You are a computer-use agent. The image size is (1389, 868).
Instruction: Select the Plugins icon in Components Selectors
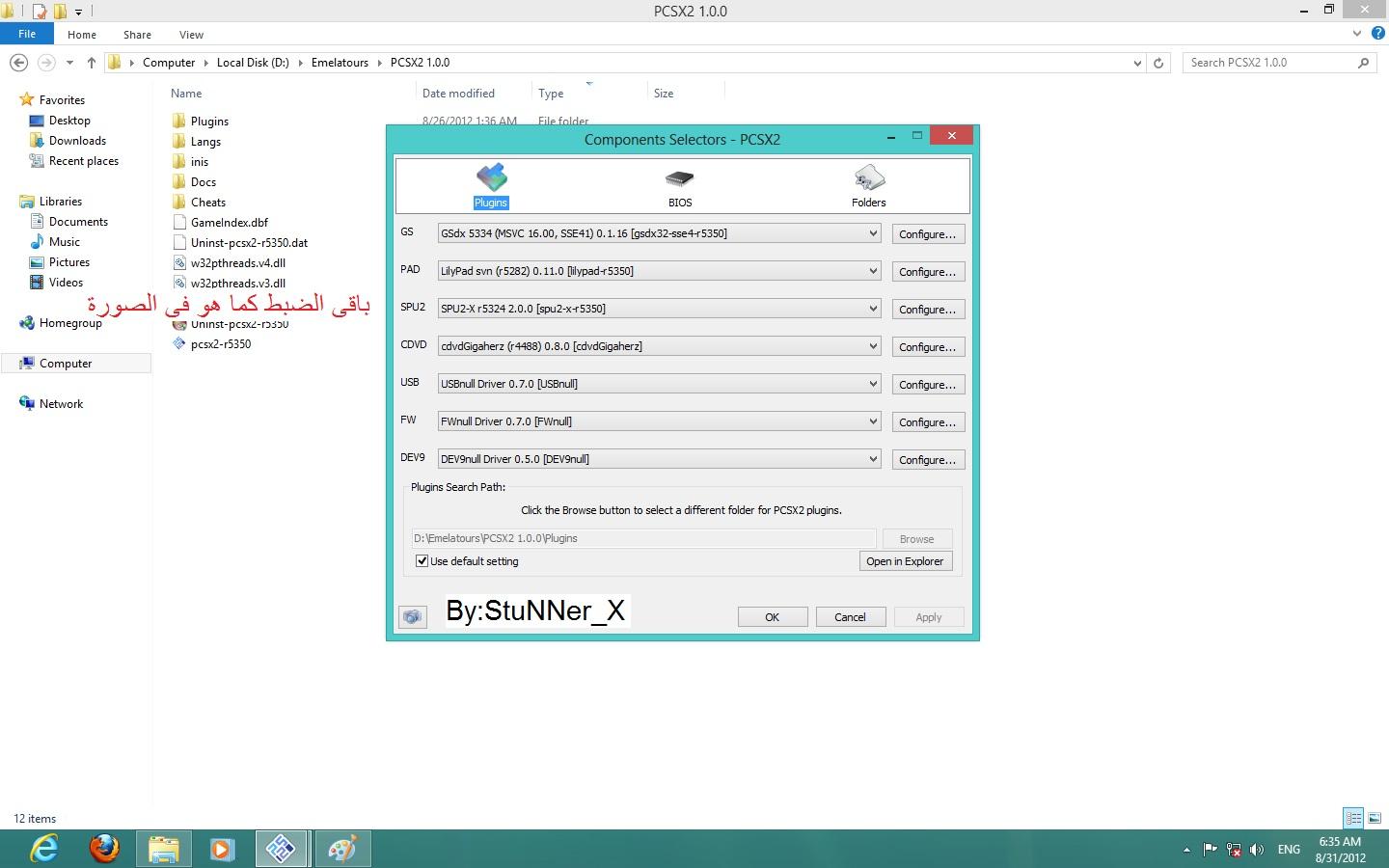click(491, 186)
